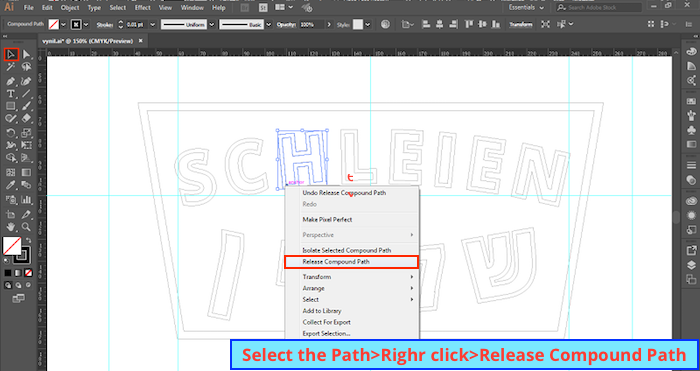The width and height of the screenshot is (700, 371).
Task: Select the Magic Wand tool
Action: 11,67
